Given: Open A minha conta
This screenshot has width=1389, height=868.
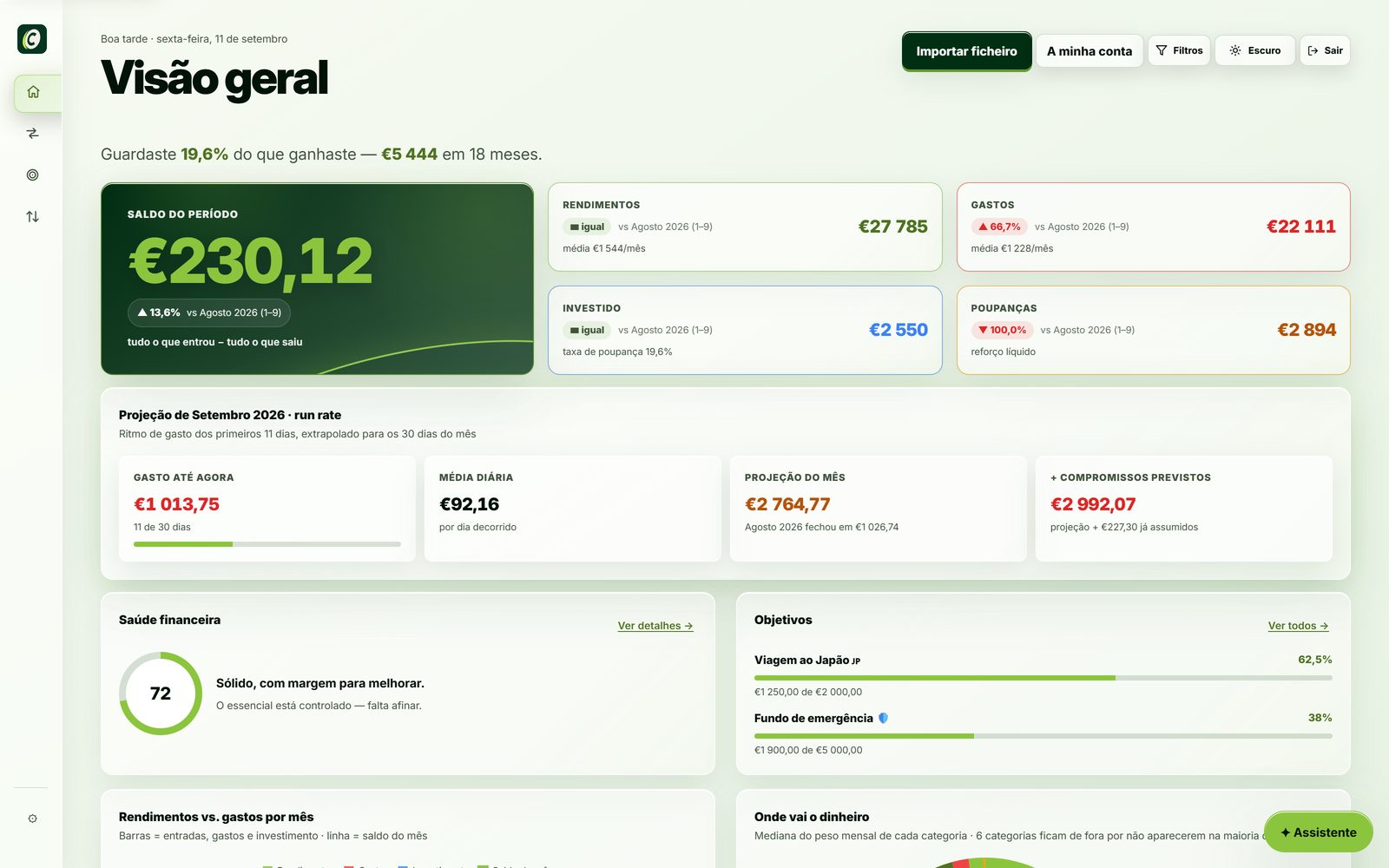Looking at the screenshot, I should coord(1089,51).
